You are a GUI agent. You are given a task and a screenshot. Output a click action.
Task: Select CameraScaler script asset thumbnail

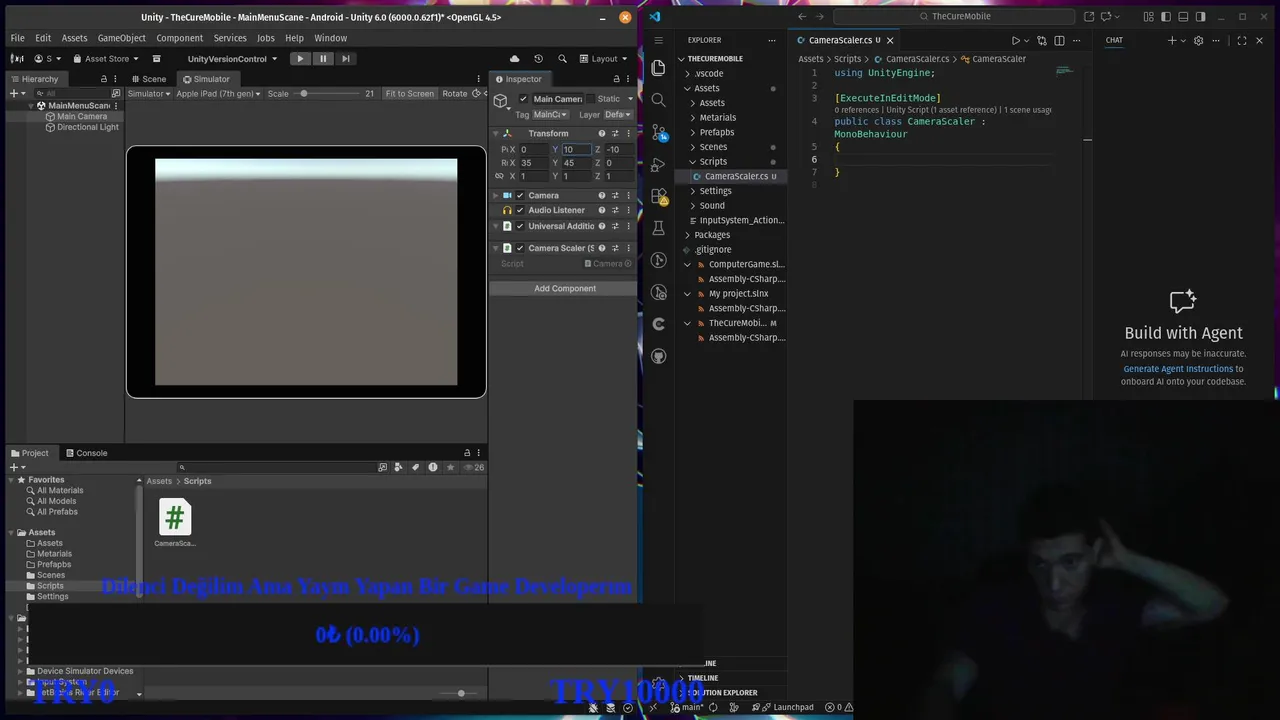[175, 518]
